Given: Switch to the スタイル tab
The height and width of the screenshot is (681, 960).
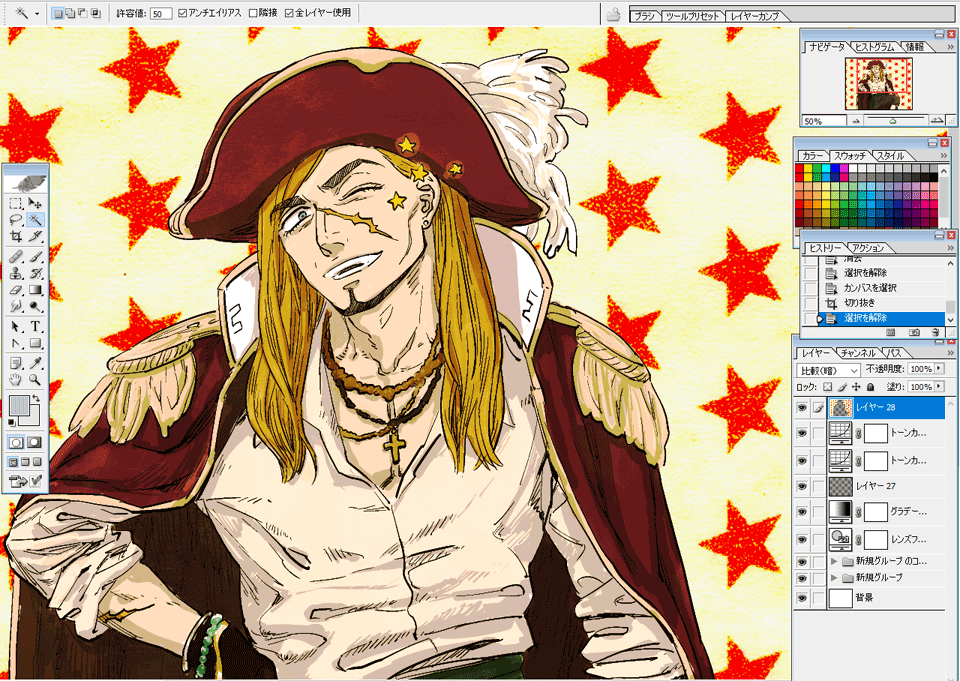Looking at the screenshot, I should click(x=891, y=156).
